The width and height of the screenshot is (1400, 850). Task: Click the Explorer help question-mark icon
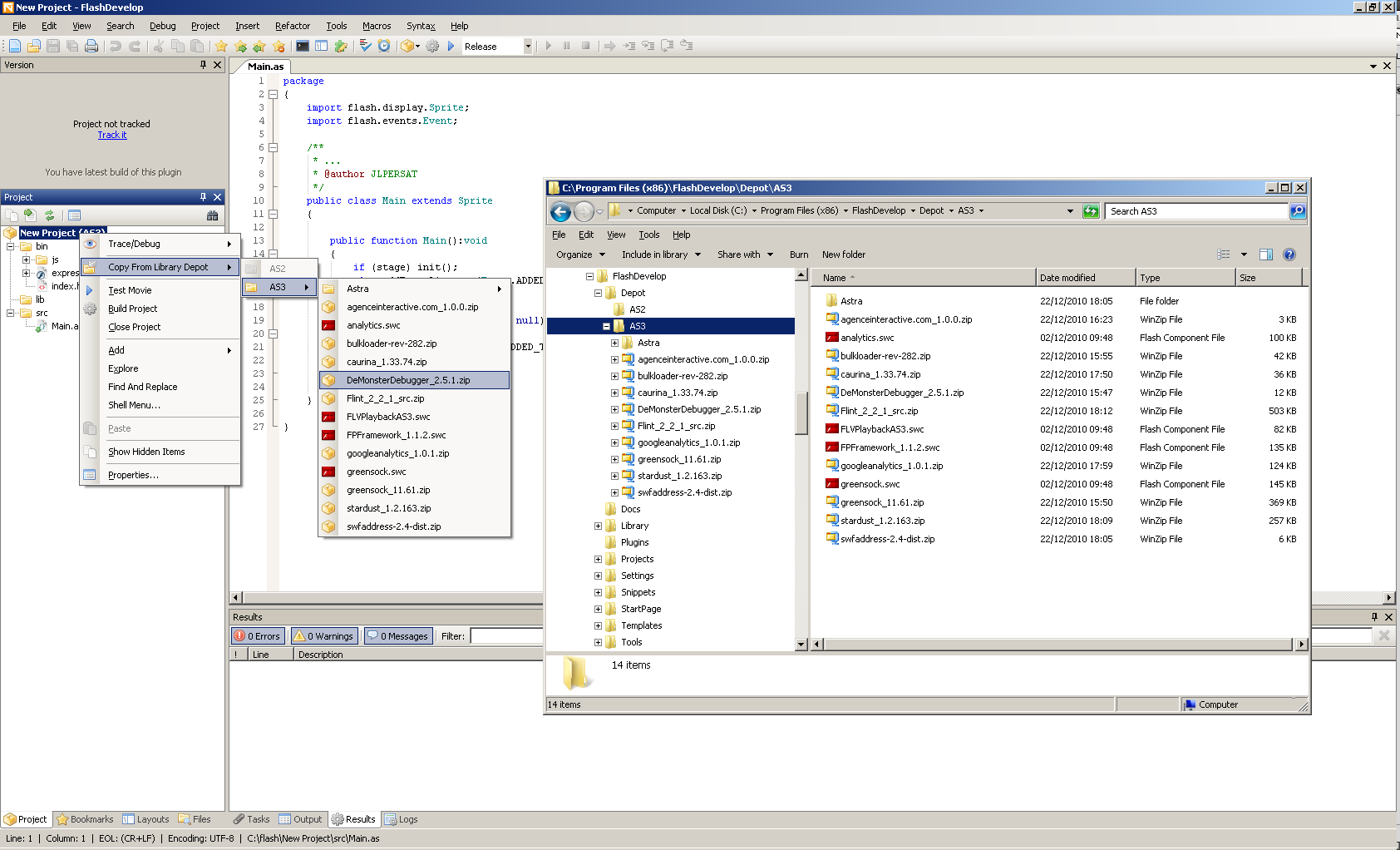(1289, 255)
